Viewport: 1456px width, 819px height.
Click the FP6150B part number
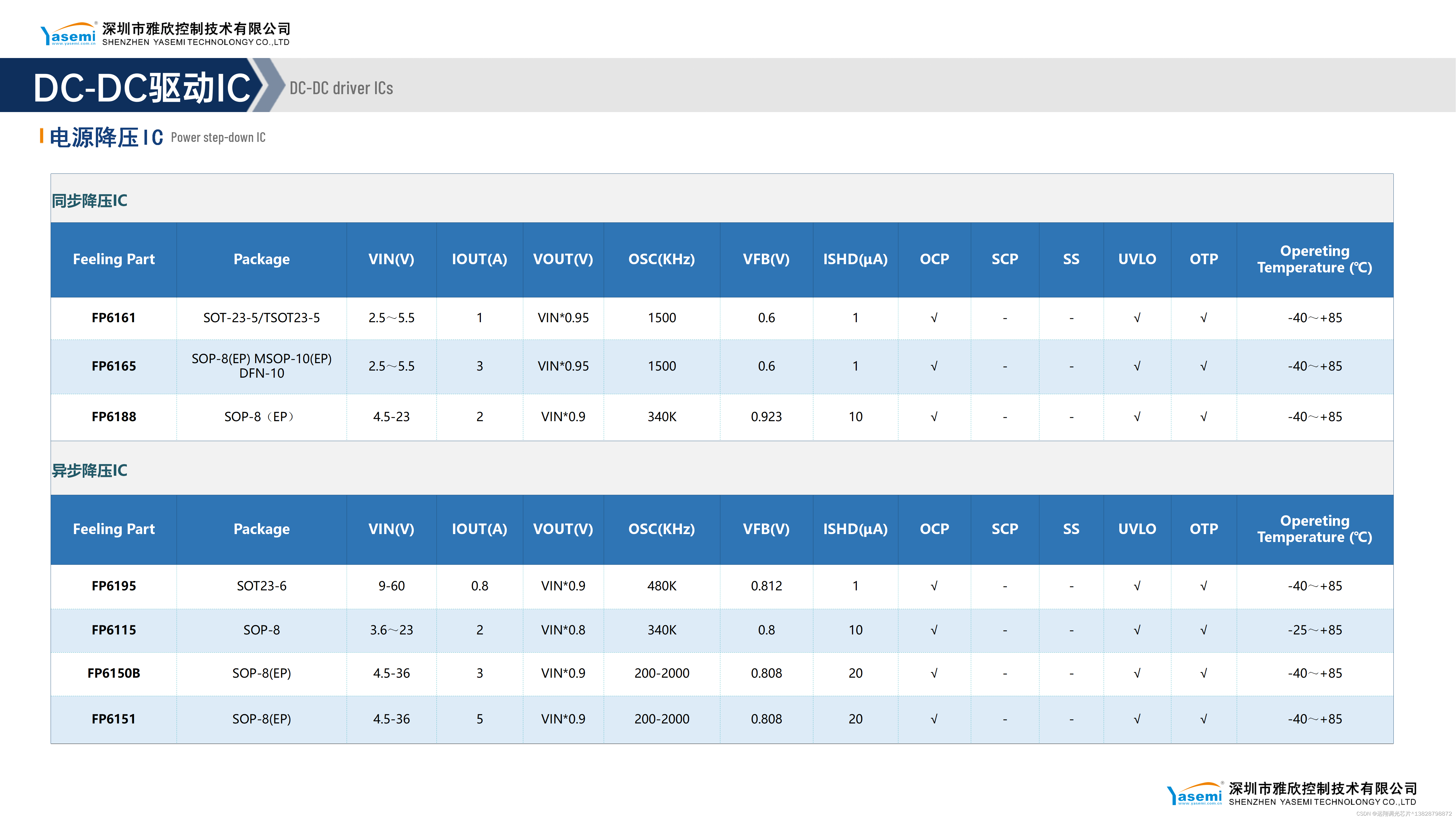coord(114,673)
